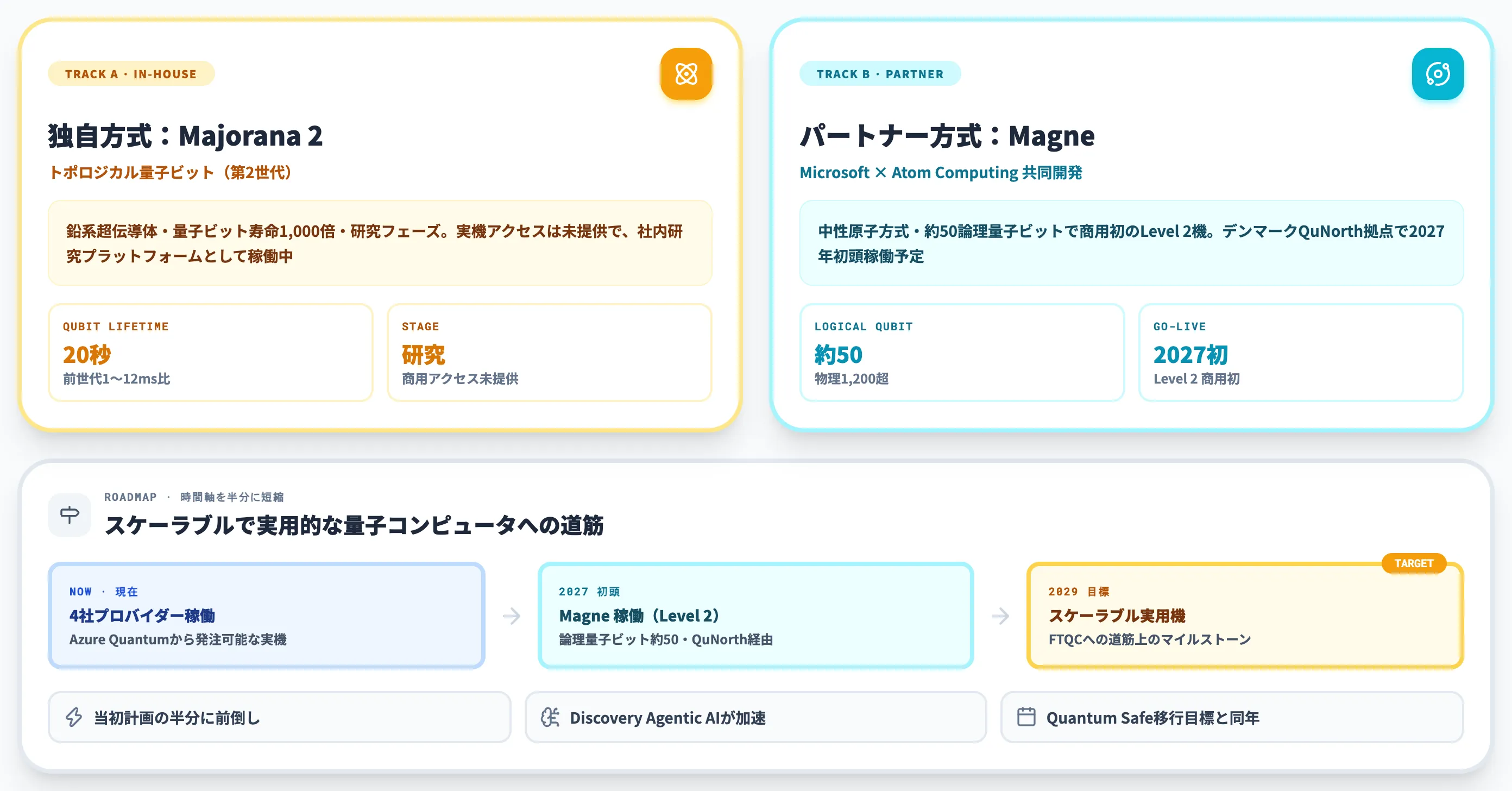Click the ROADMAP · 時間軸を半分に短縮 label

pyautogui.click(x=194, y=497)
